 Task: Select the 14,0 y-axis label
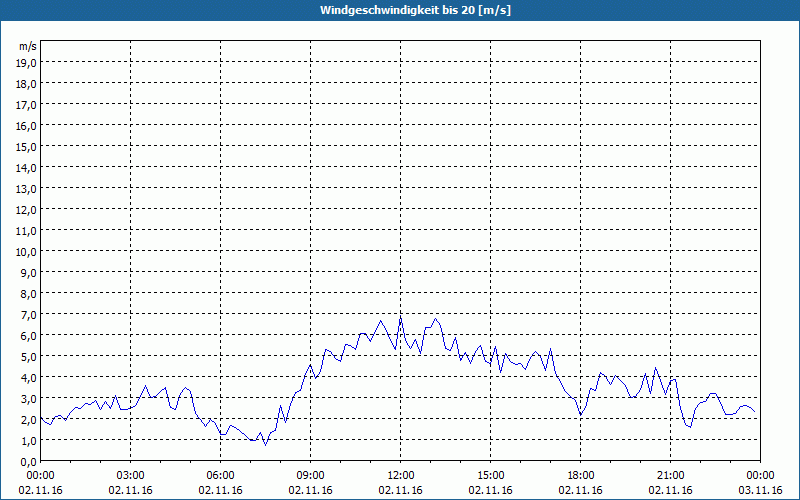(x=27, y=168)
